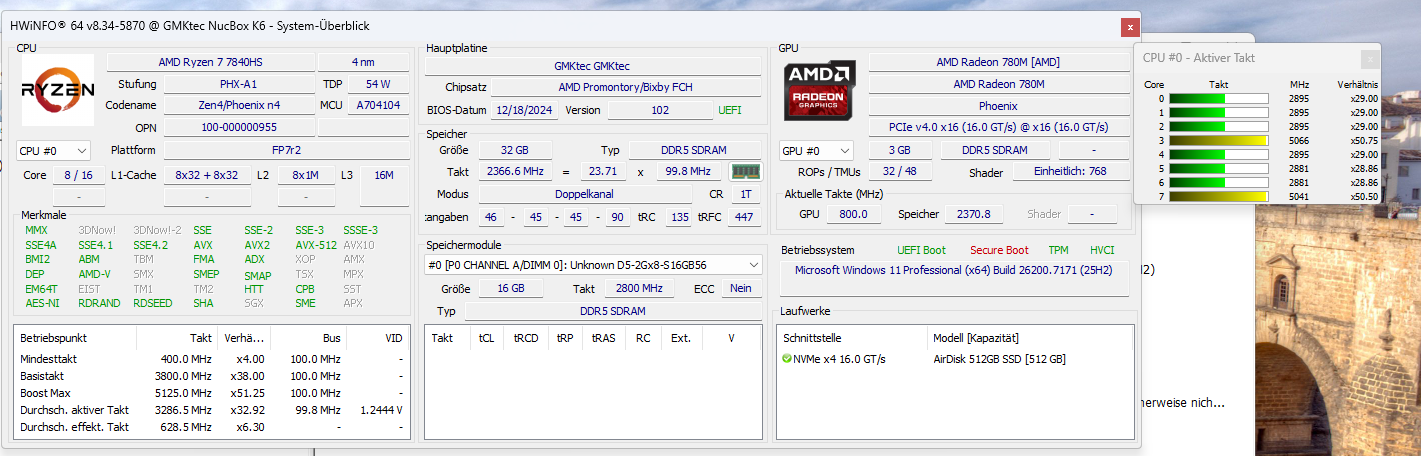Select the Durchsch. aktiver Takt row
The height and width of the screenshot is (456, 1421).
(x=211, y=410)
